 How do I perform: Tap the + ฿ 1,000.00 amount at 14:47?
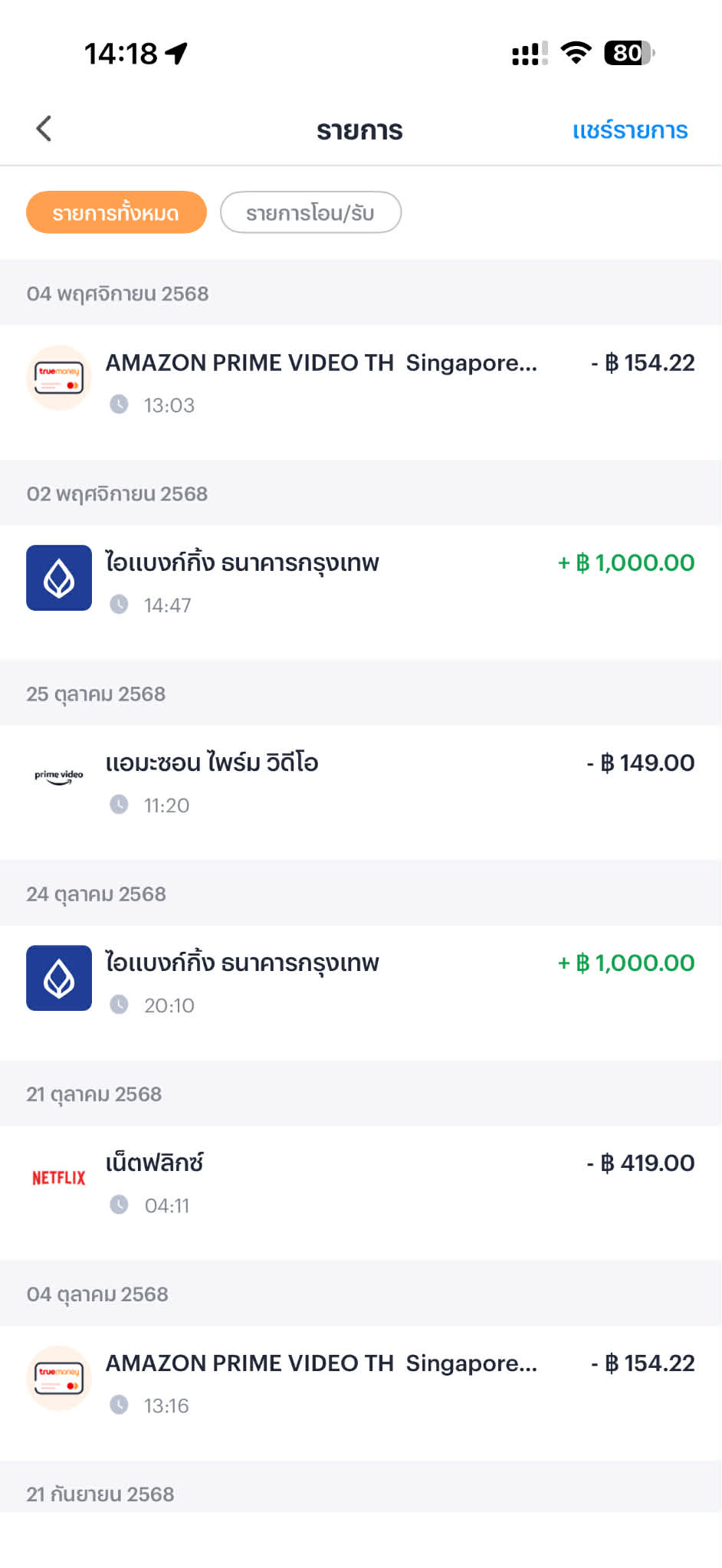[x=626, y=563]
